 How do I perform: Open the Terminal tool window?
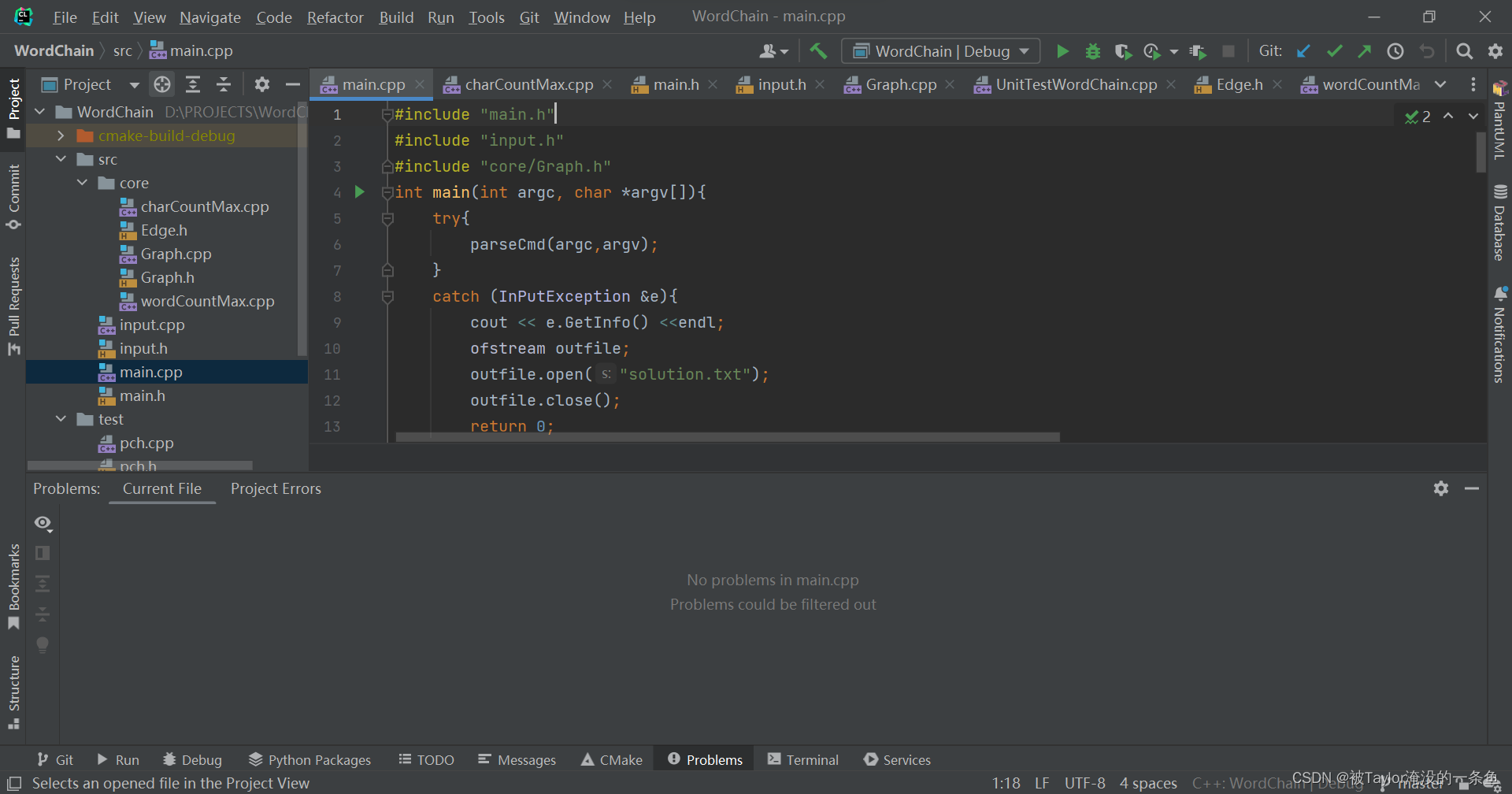803,759
